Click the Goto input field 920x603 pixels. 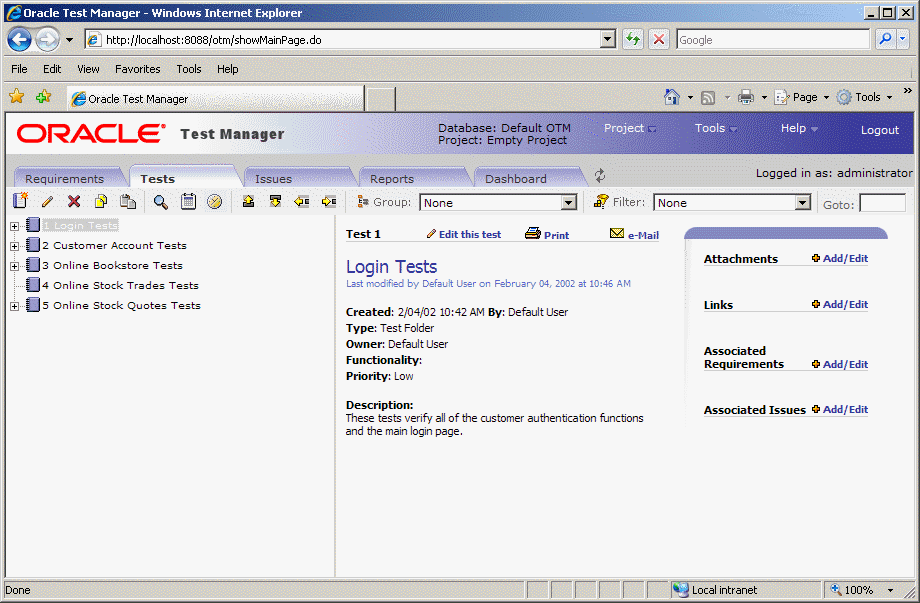pos(883,204)
